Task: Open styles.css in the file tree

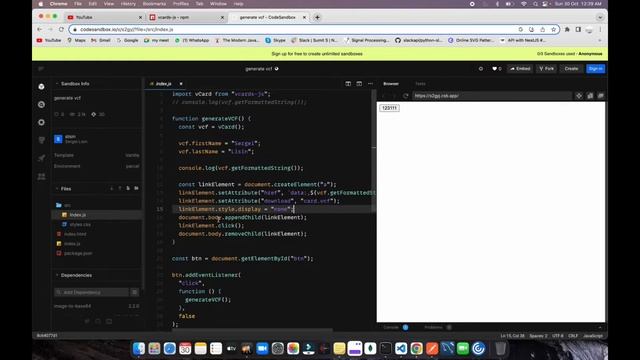Action: pyautogui.click(x=80, y=224)
